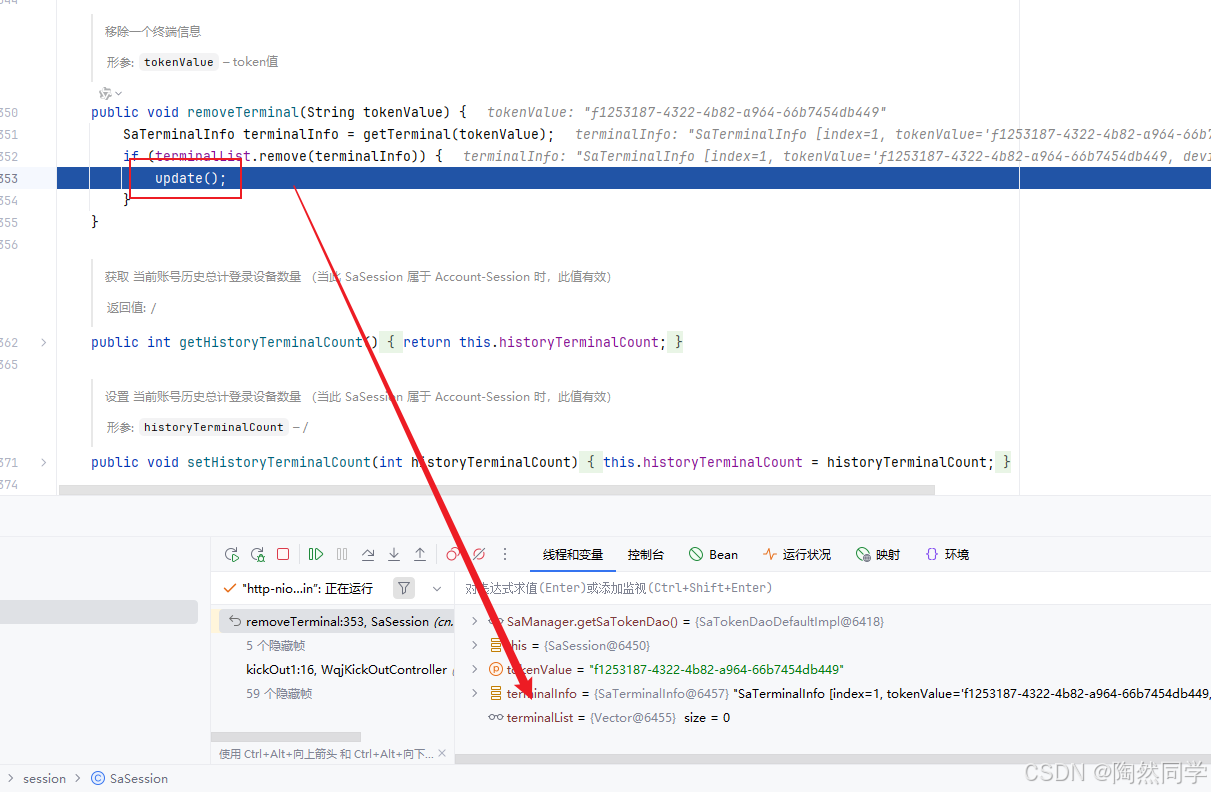Image resolution: width=1211 pixels, height=792 pixels.
Task: Open the 环境 tab
Action: [x=947, y=554]
